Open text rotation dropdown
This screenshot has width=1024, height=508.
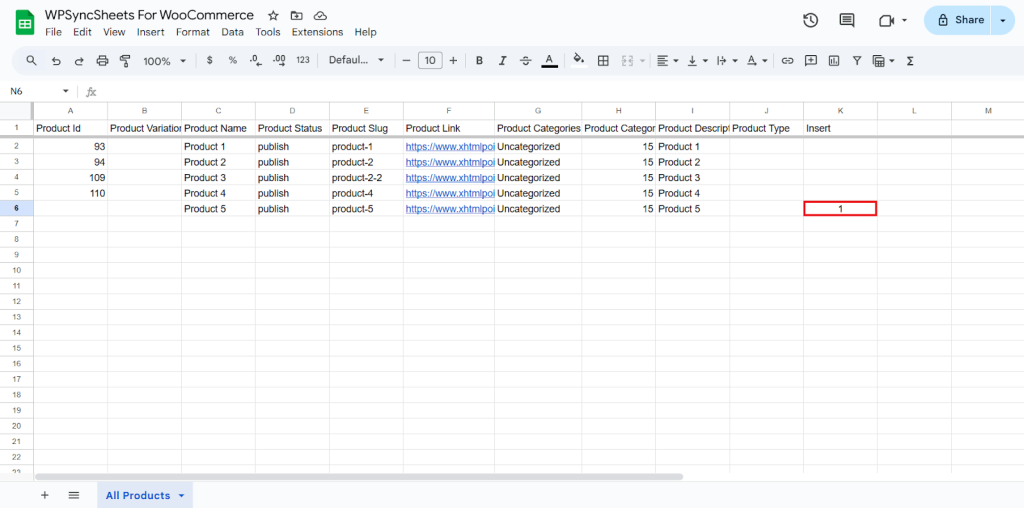tap(757, 61)
